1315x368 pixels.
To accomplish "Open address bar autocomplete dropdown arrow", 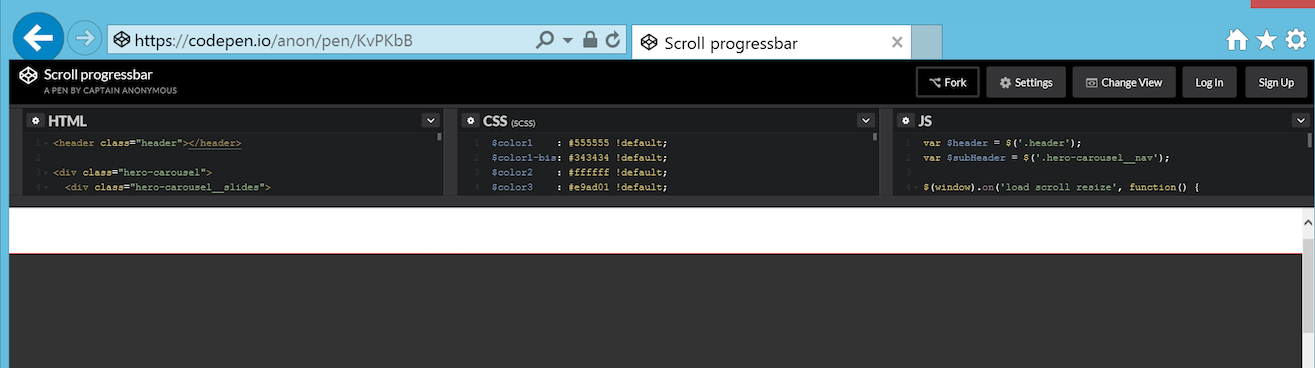I will (568, 41).
